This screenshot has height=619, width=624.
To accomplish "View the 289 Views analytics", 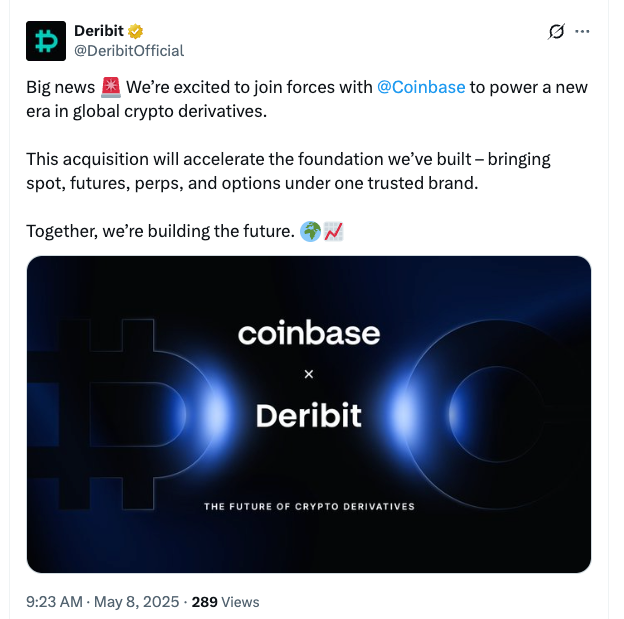I will tap(225, 602).
